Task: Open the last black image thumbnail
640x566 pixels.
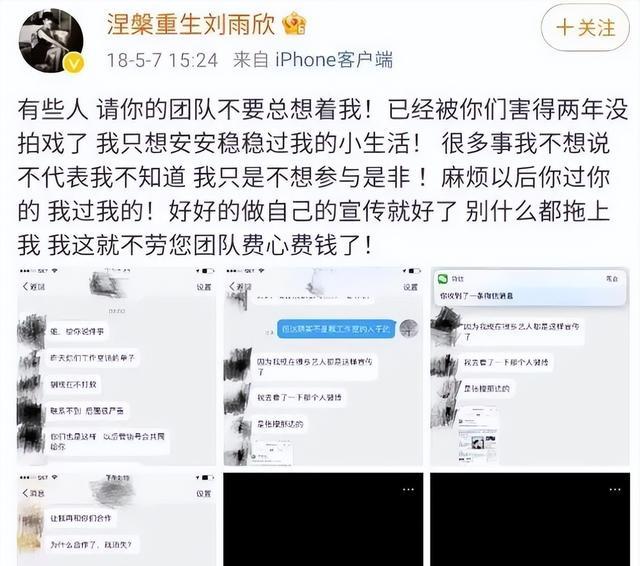Action: tap(530, 519)
